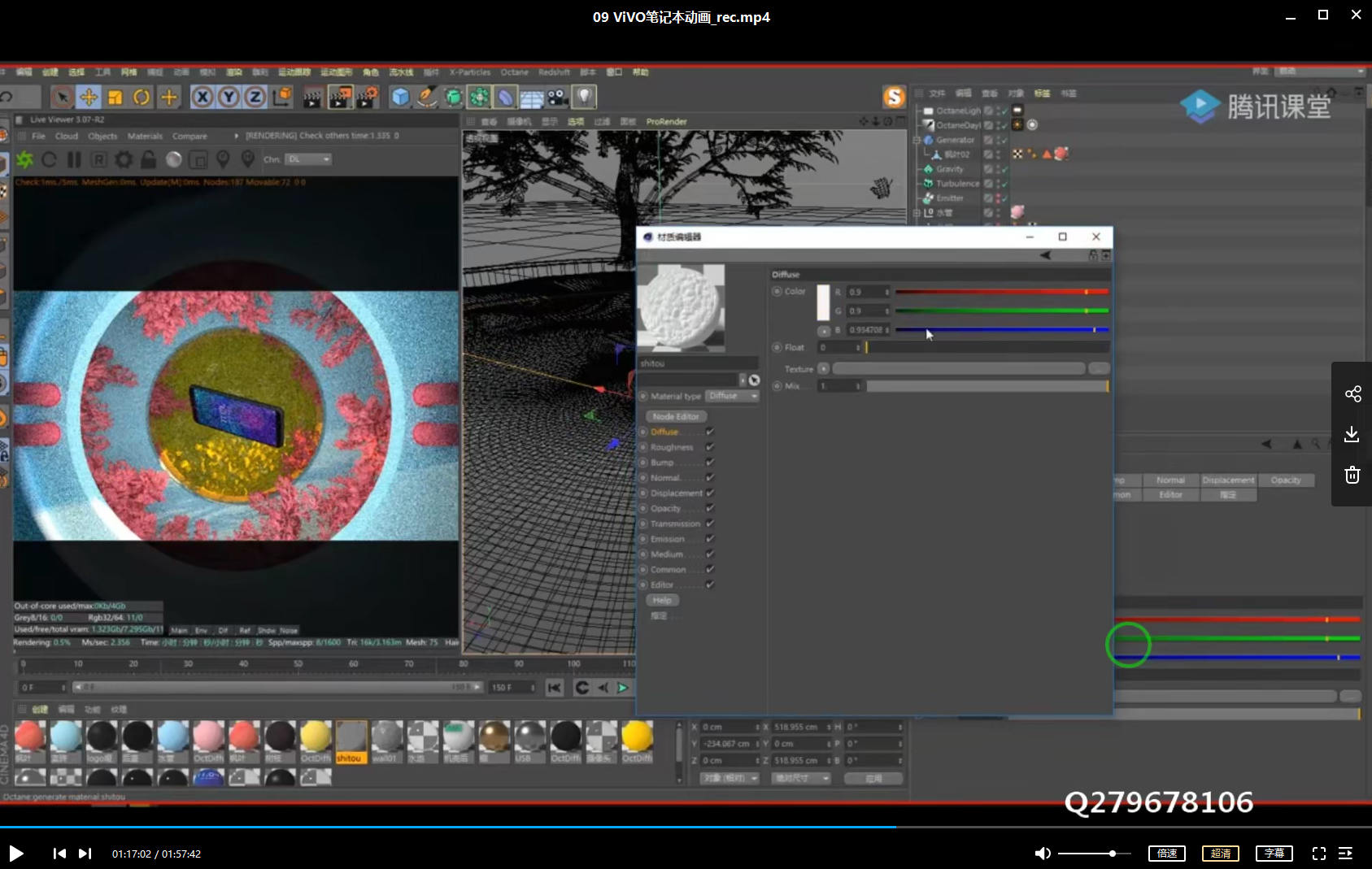Viewport: 1372px width, 869px height.
Task: Click the Node Editor button
Action: 676,416
